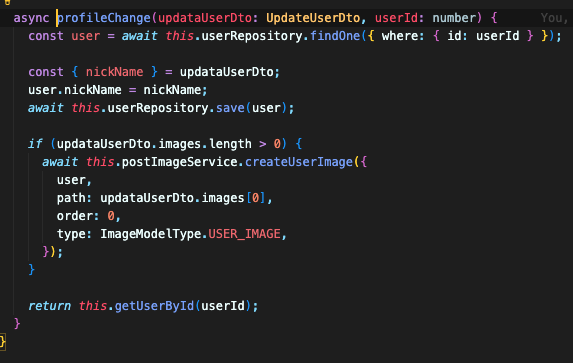Click the getUserById method call
Image resolution: width=573 pixels, height=363 pixels.
(154, 306)
